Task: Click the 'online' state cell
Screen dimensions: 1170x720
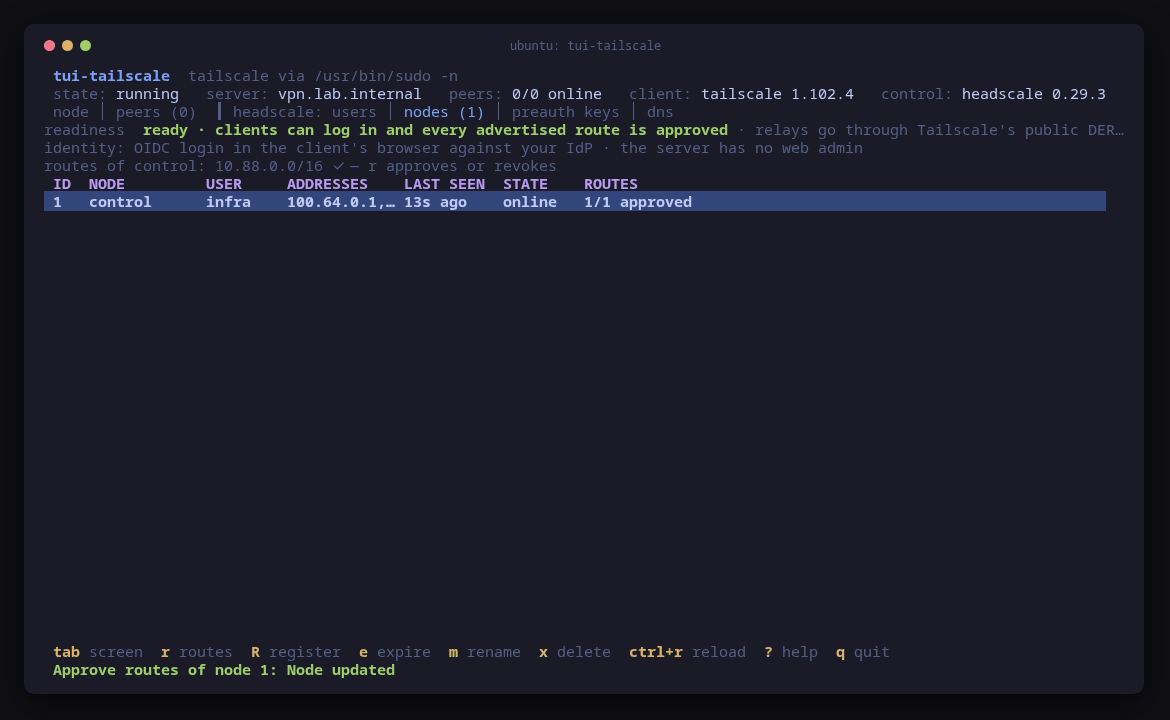Action: (x=530, y=201)
